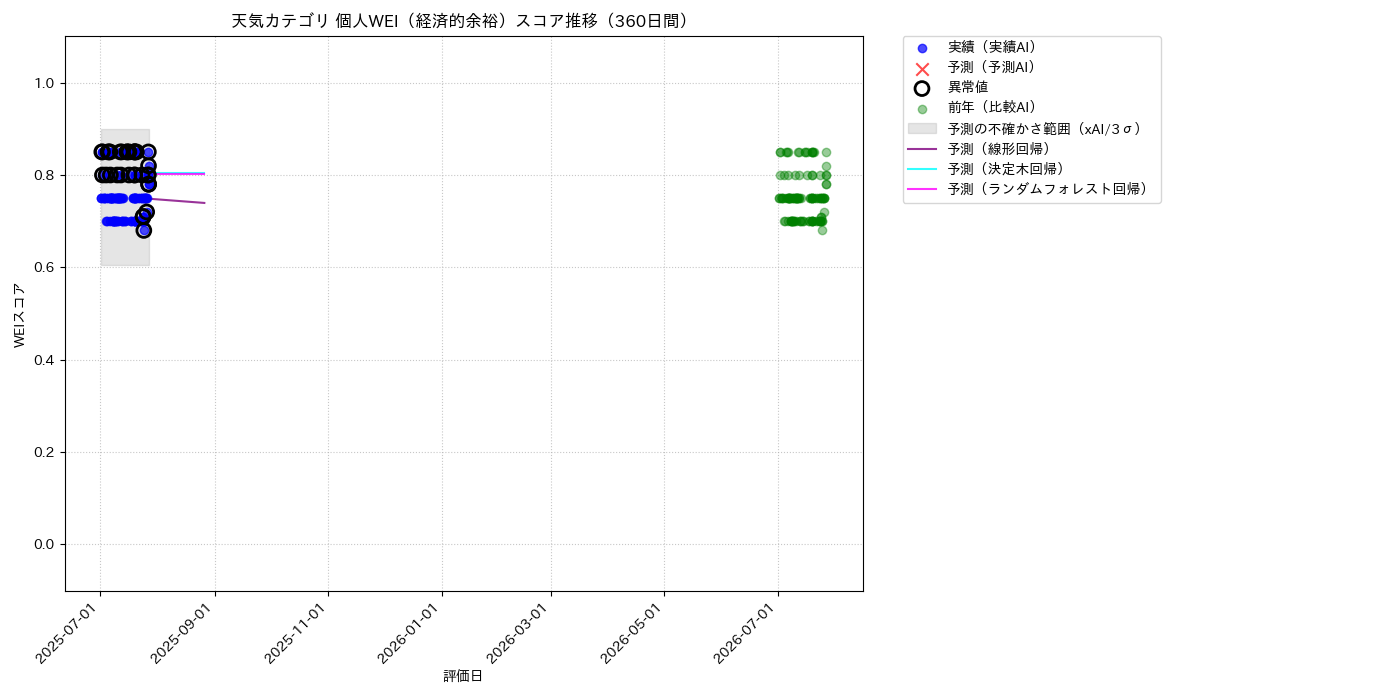
Task: Click the 評価日 x-axis label
Action: (x=463, y=677)
